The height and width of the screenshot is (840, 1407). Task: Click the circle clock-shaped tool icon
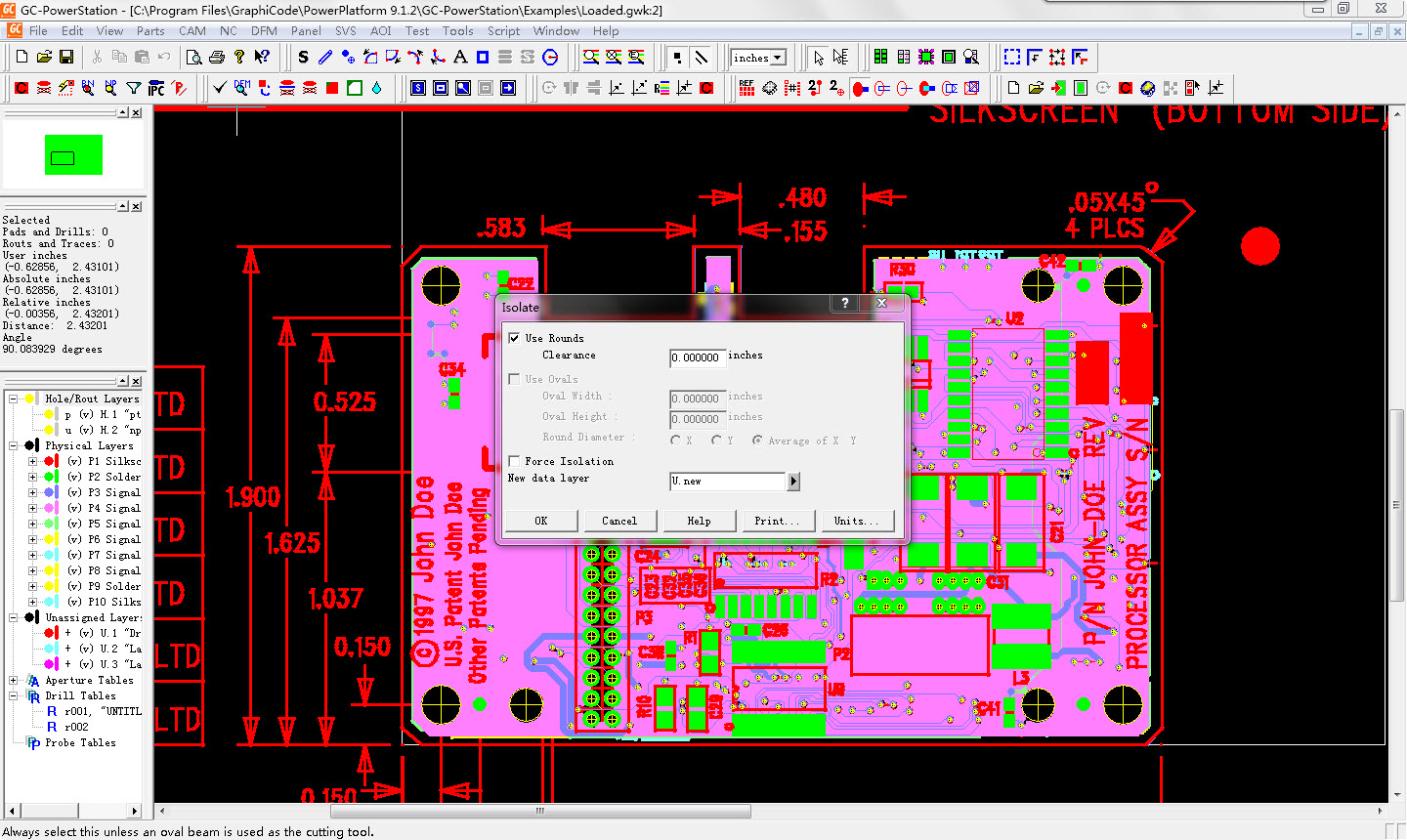(x=550, y=58)
